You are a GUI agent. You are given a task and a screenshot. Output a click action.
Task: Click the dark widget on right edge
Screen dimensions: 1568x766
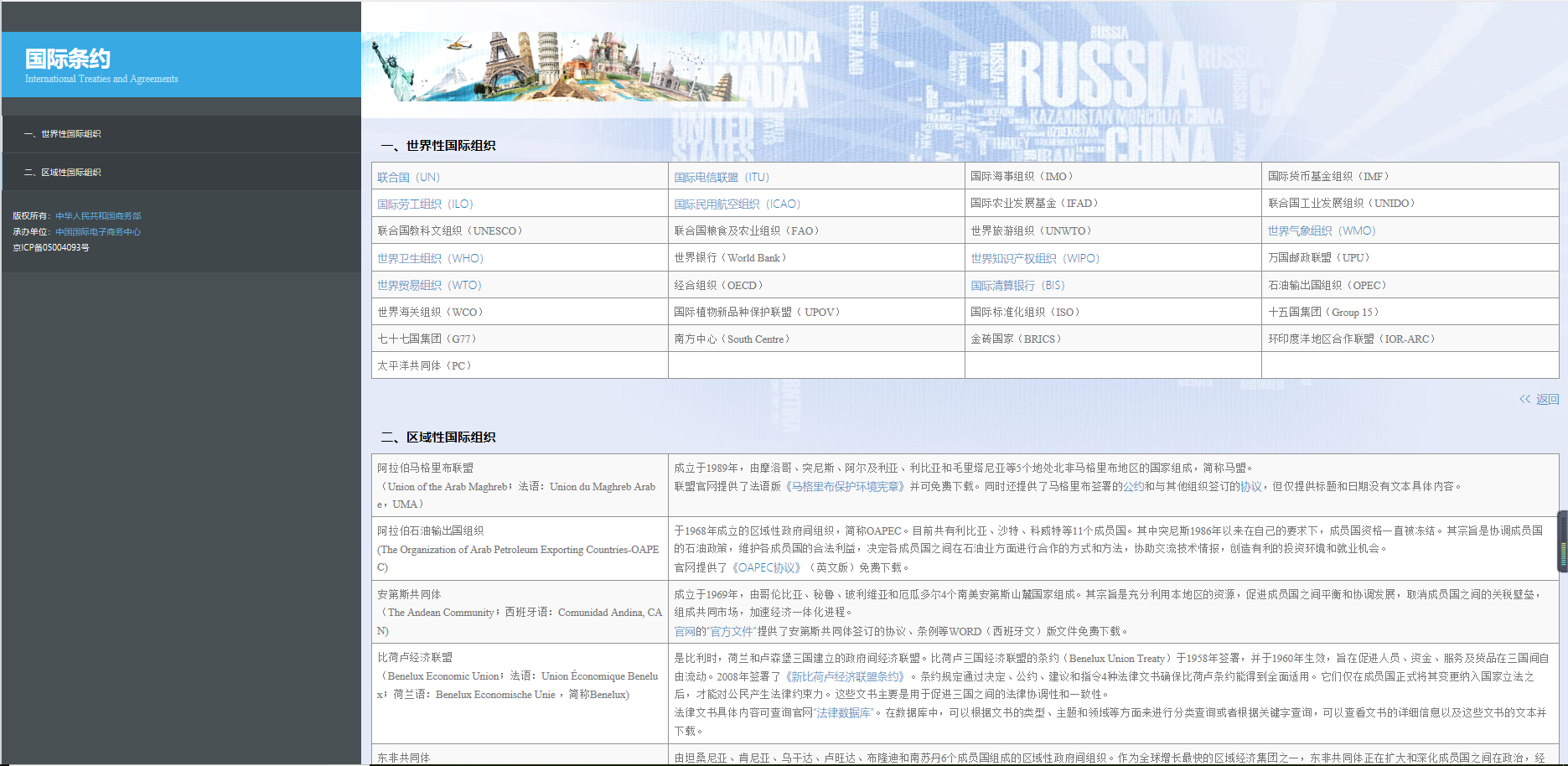1563,541
